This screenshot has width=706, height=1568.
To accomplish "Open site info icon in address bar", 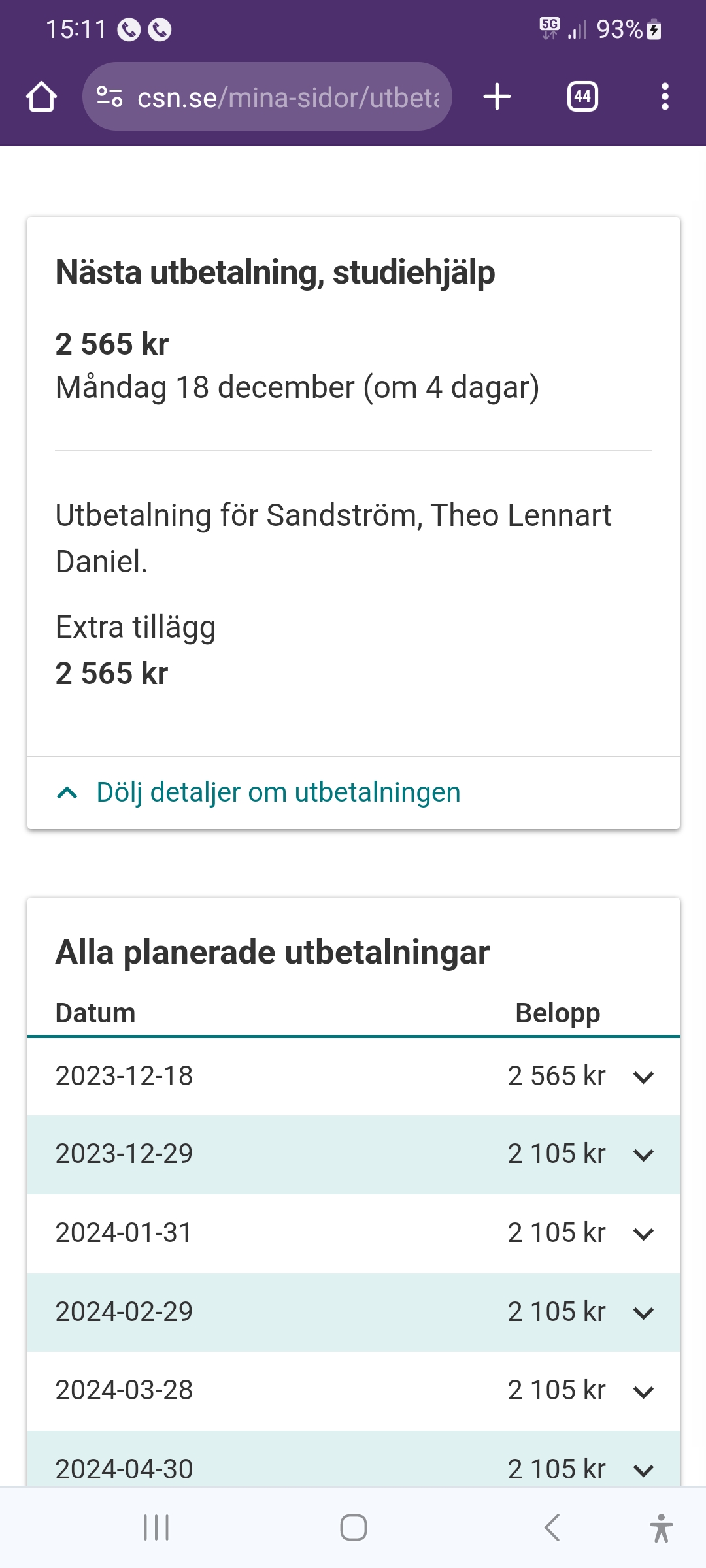I will pyautogui.click(x=109, y=97).
